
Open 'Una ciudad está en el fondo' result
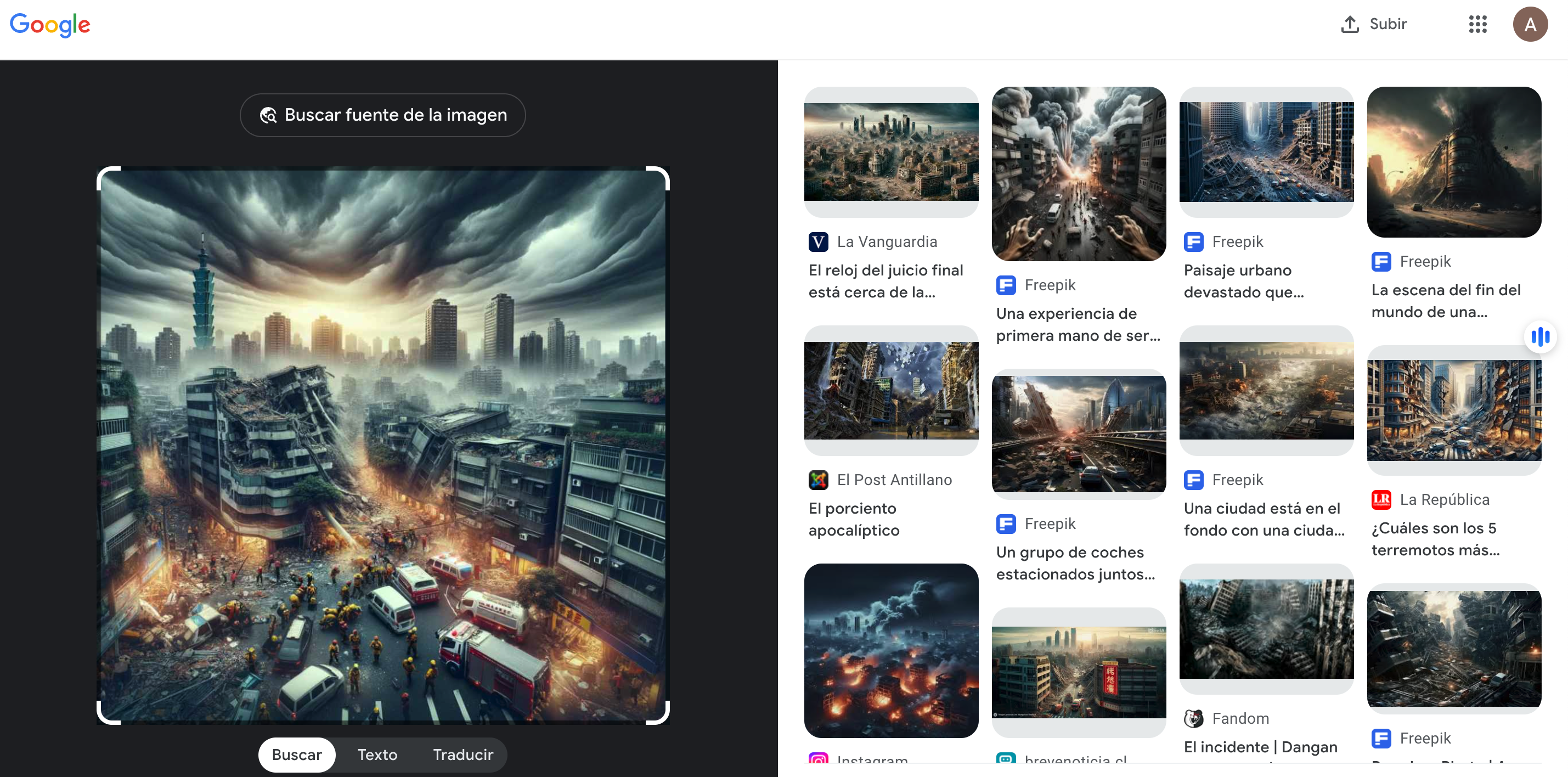pyautogui.click(x=1264, y=520)
